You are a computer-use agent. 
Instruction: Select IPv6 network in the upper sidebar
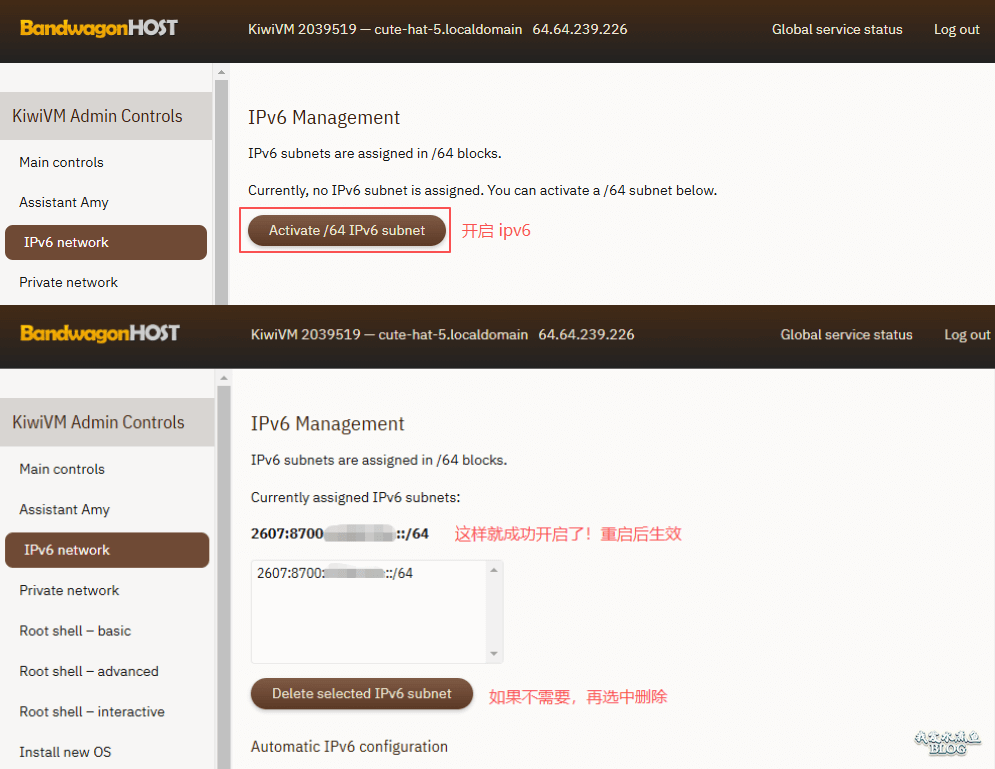(66, 242)
